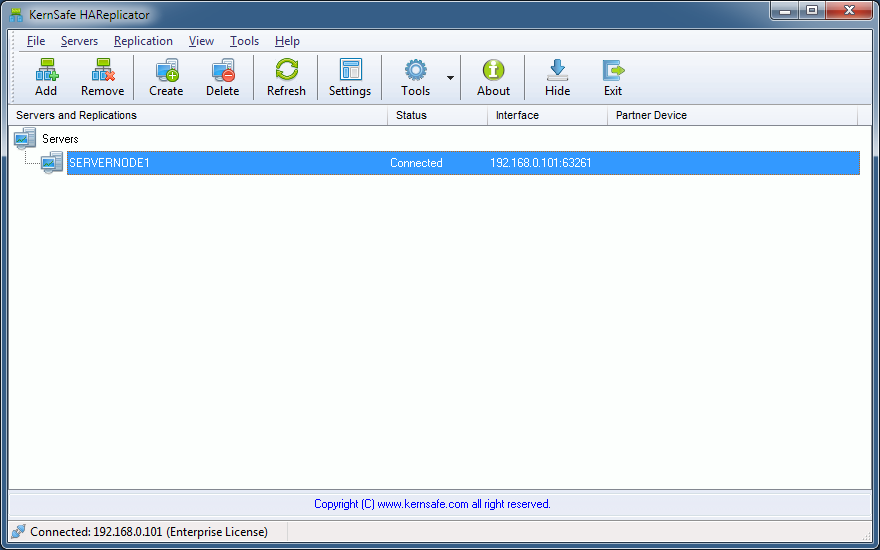Click the connection plug icon in the status bar
Screen dimensions: 880x550
(x=19, y=531)
